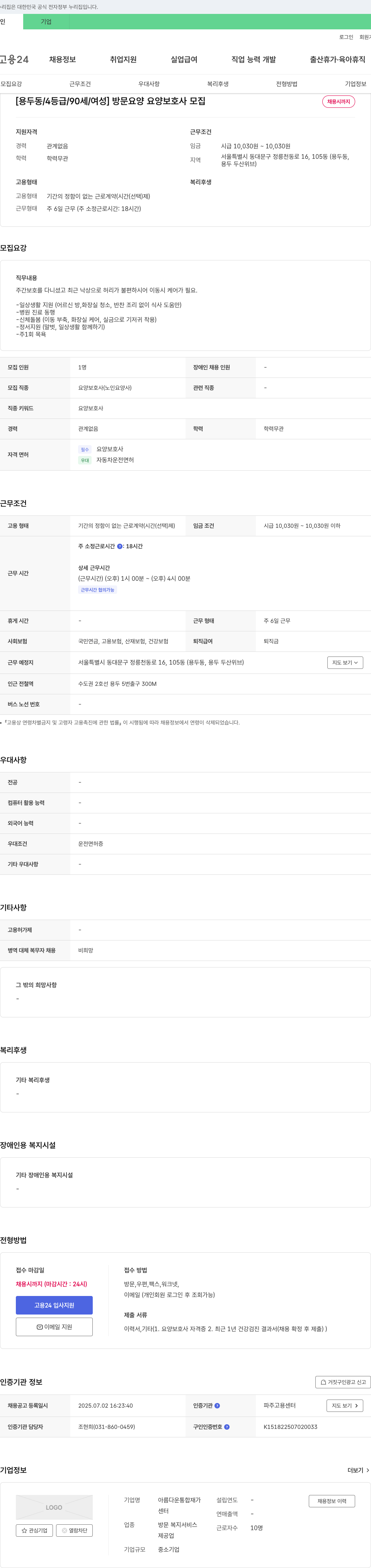This screenshot has width=371, height=1568.
Task: Click contact 조현희(031-860-0459)
Action: (x=107, y=1427)
